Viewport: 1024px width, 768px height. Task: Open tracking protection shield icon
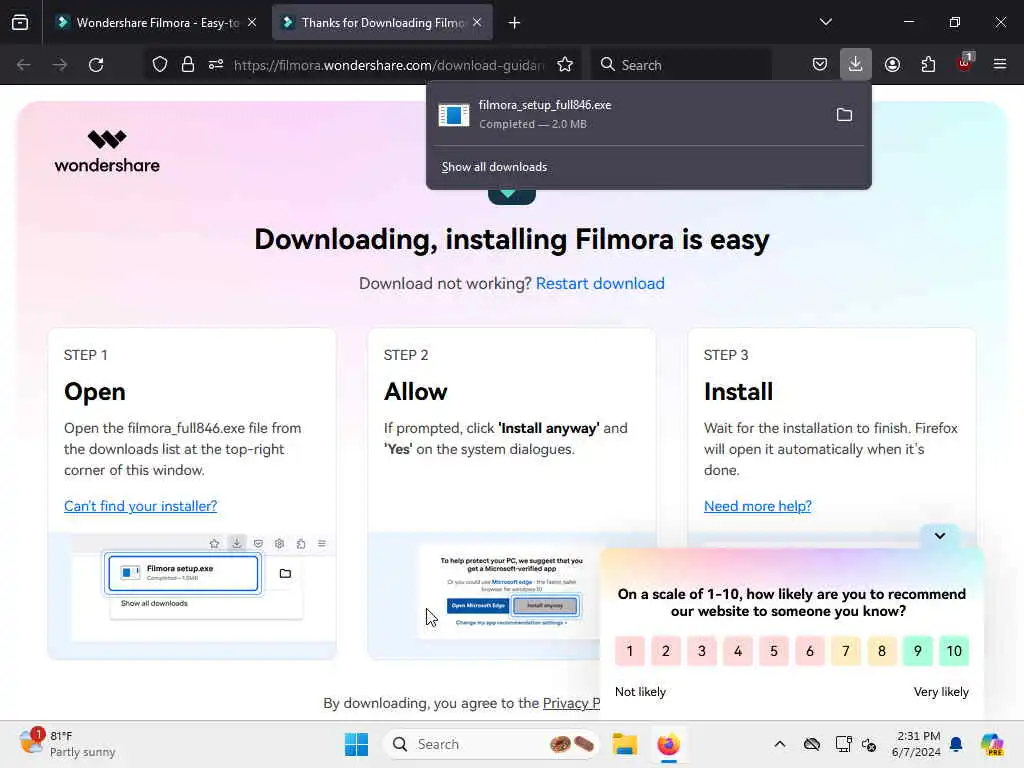[160, 65]
